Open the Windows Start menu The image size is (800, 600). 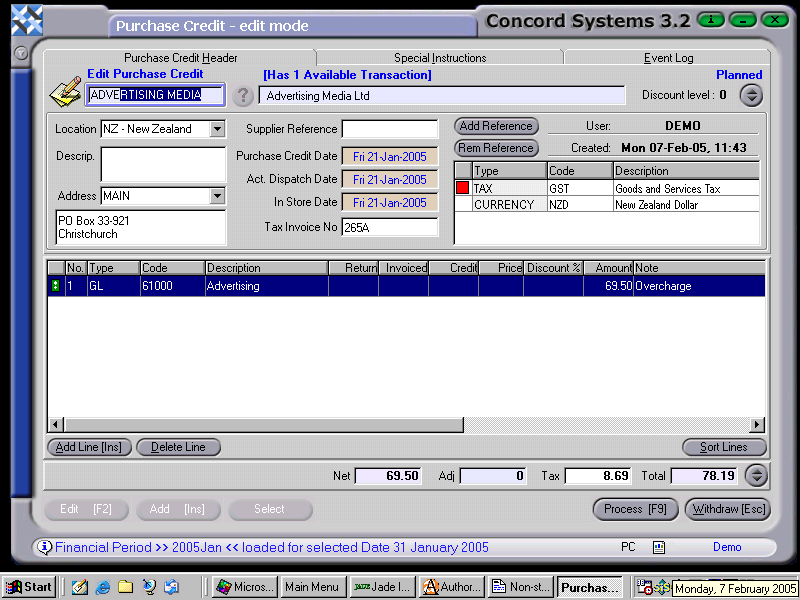28,587
